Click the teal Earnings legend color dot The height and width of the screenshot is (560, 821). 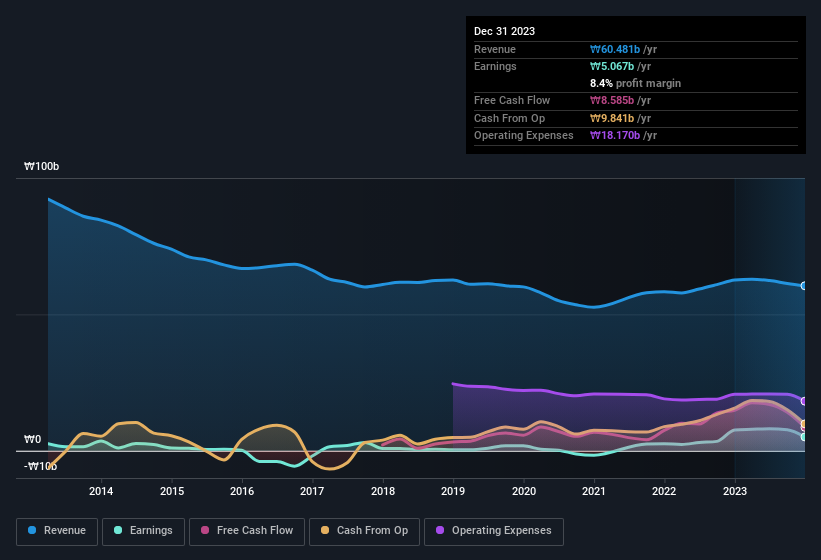pyautogui.click(x=119, y=531)
